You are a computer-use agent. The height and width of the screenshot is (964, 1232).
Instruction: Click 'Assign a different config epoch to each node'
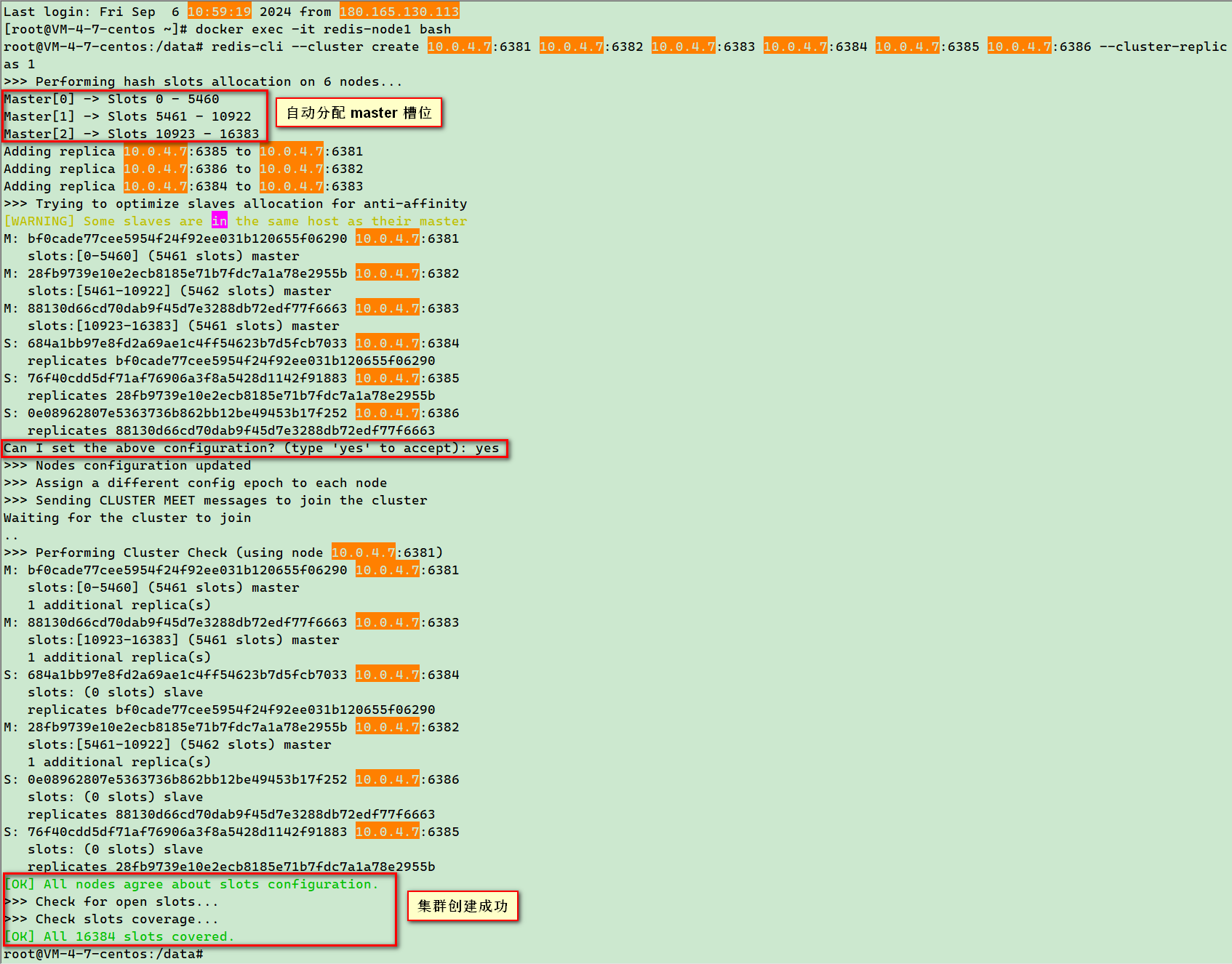pyautogui.click(x=211, y=483)
